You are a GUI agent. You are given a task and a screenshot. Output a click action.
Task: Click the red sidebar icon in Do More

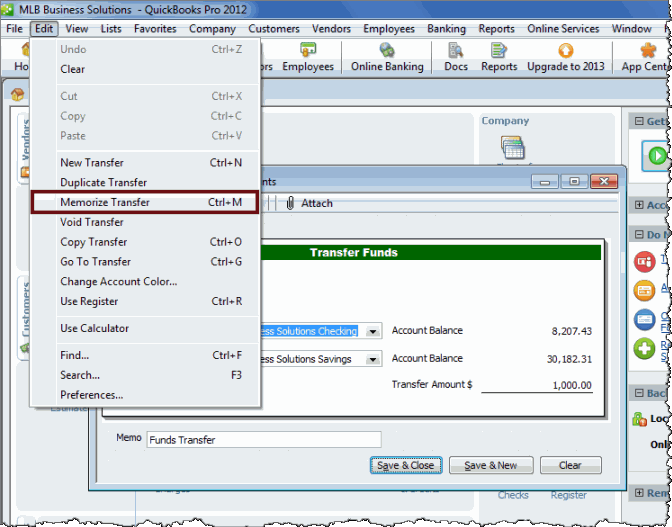[645, 262]
